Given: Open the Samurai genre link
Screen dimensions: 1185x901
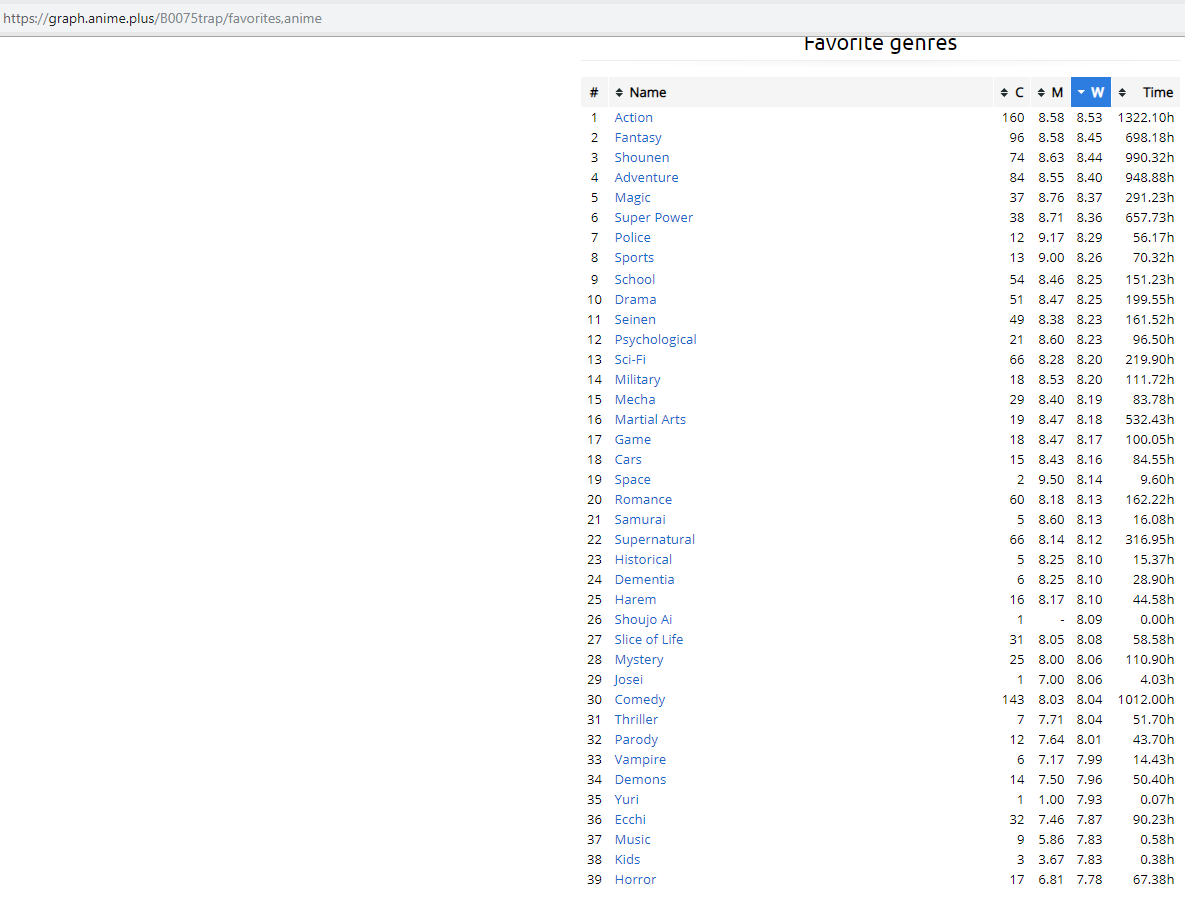Looking at the screenshot, I should 640,520.
